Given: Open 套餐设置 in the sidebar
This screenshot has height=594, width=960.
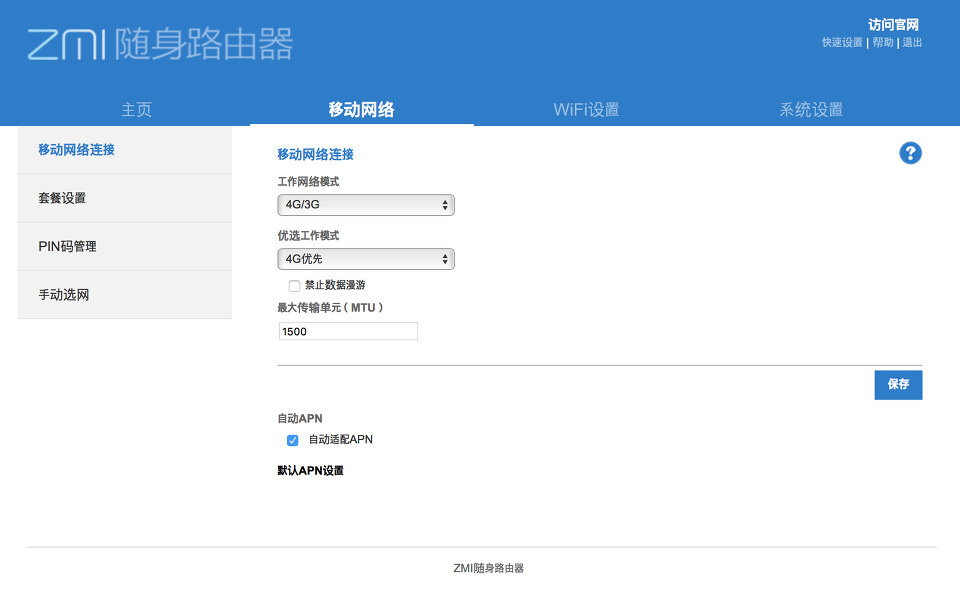Looking at the screenshot, I should (x=62, y=198).
